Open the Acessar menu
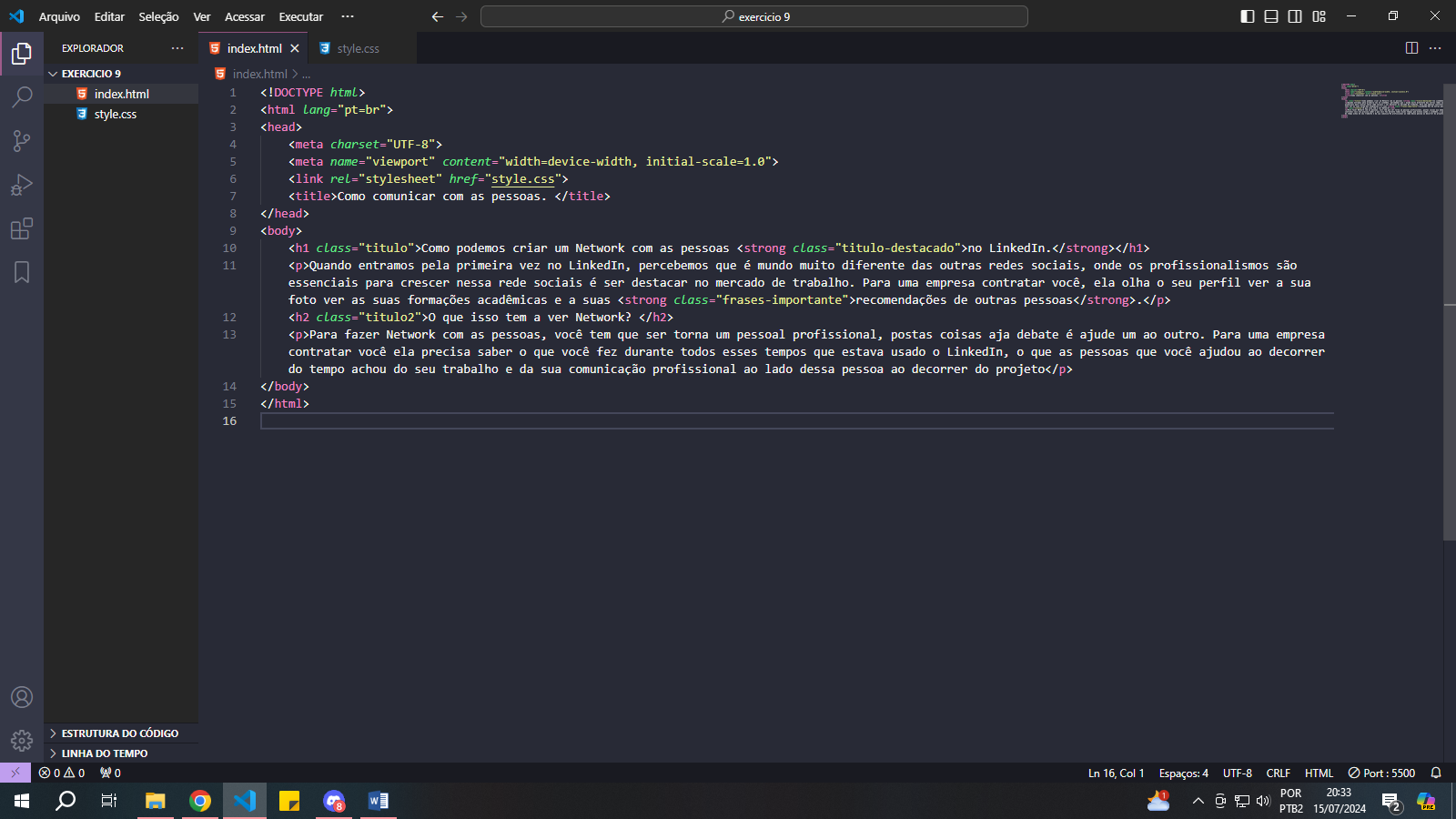Image resolution: width=1456 pixels, height=819 pixels. point(245,16)
